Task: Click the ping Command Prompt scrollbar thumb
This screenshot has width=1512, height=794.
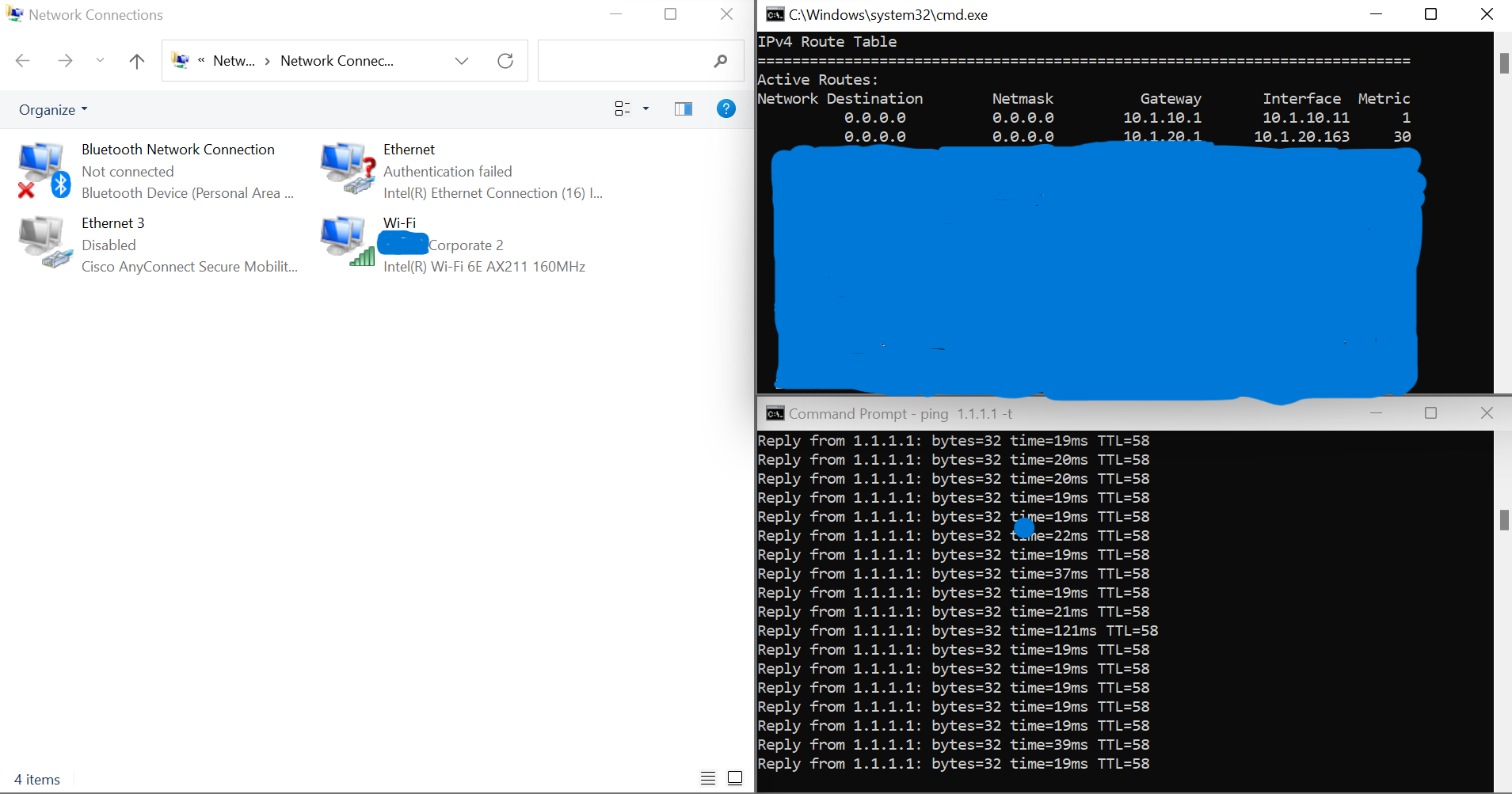Action: point(1503,520)
